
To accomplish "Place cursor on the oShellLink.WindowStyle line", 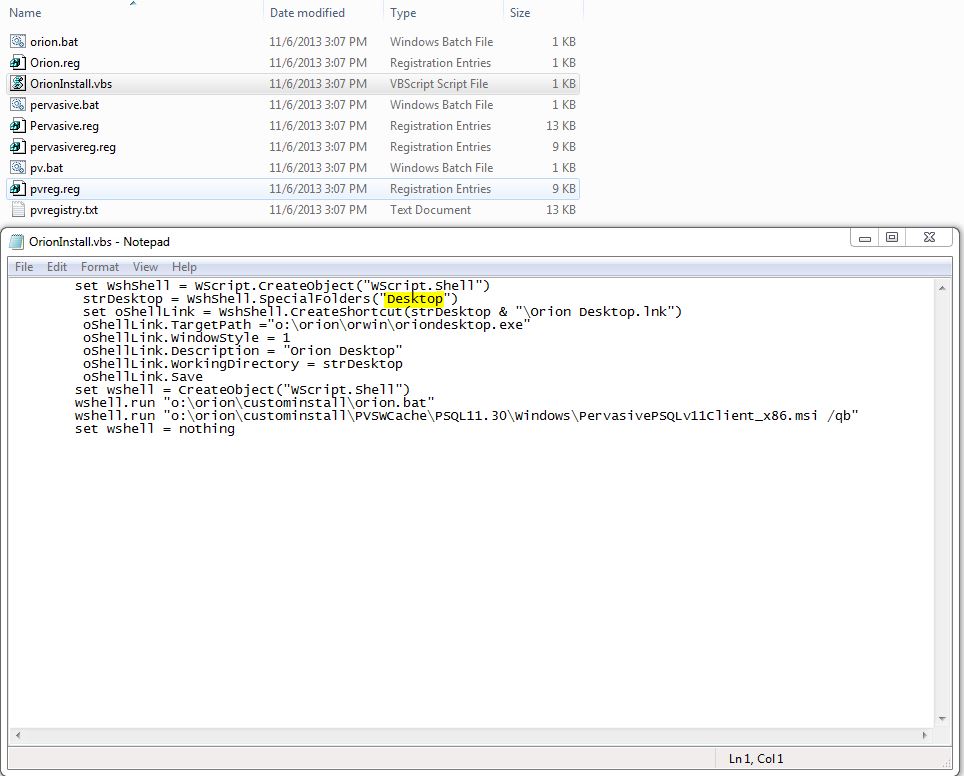I will 186,338.
